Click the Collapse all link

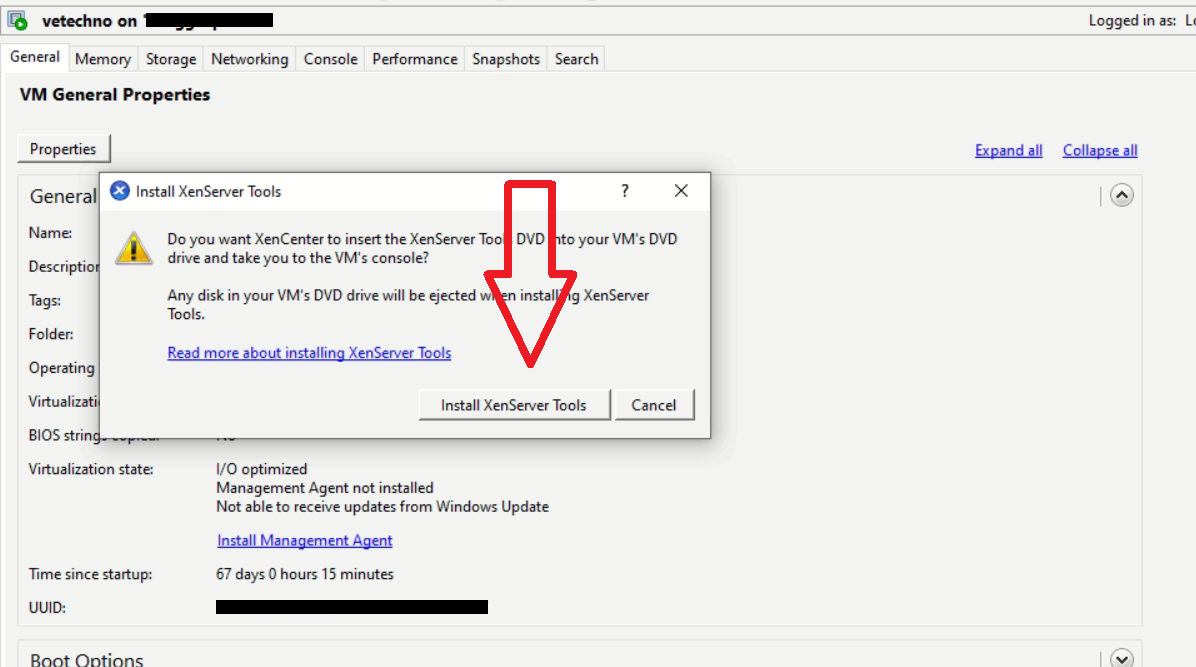(1099, 150)
